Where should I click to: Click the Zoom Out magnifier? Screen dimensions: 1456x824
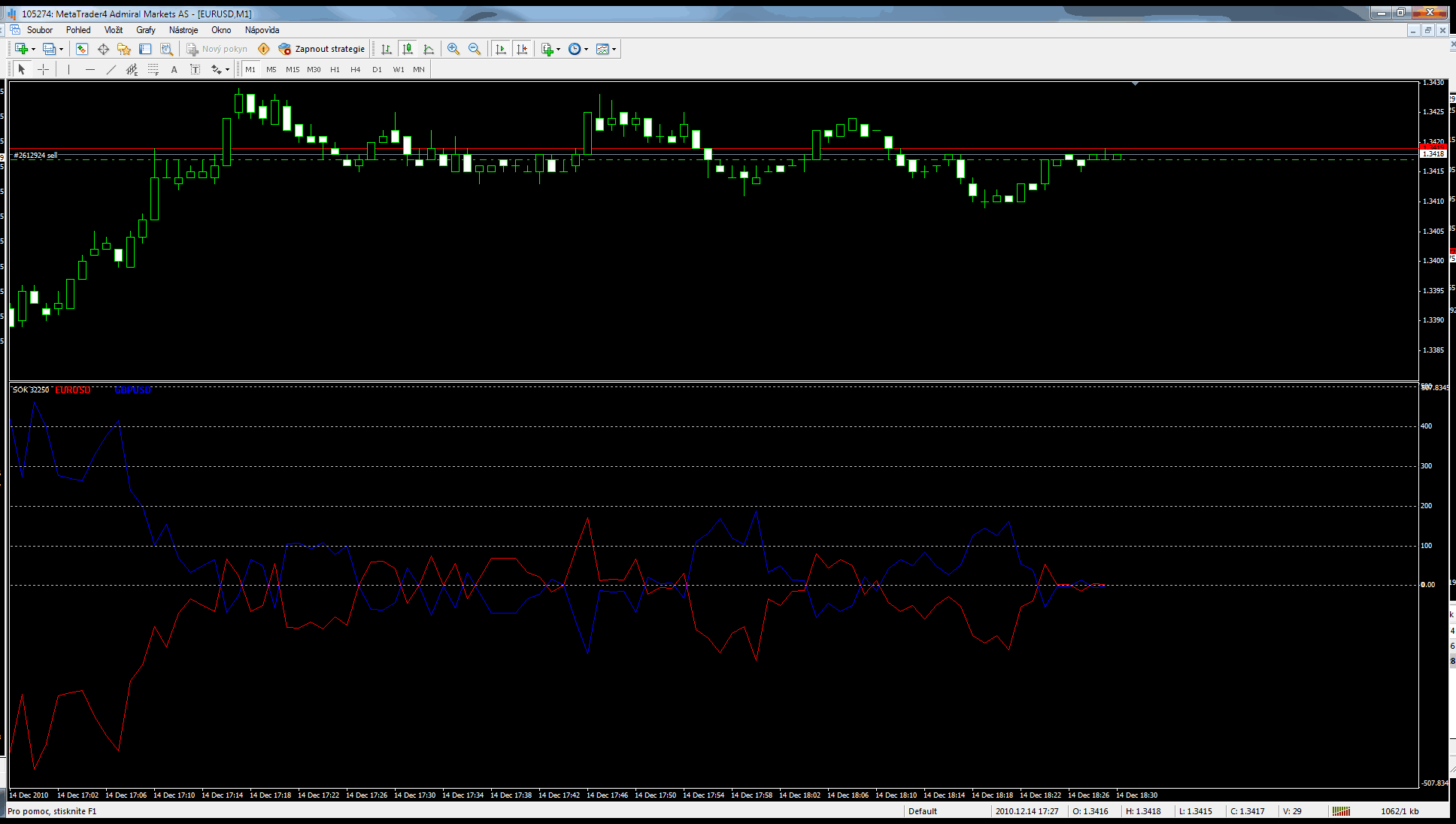pyautogui.click(x=475, y=49)
